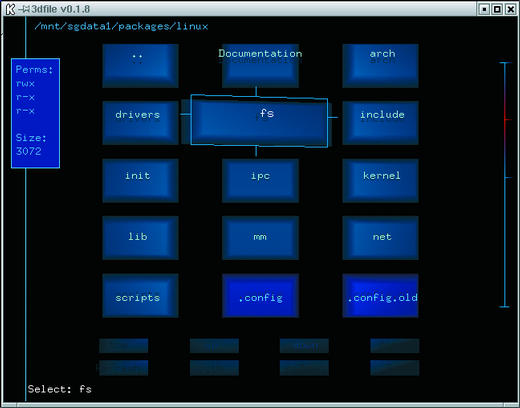Image resolution: width=520 pixels, height=408 pixels.
Task: Open the parent directory '..' tile
Action: click(140, 66)
